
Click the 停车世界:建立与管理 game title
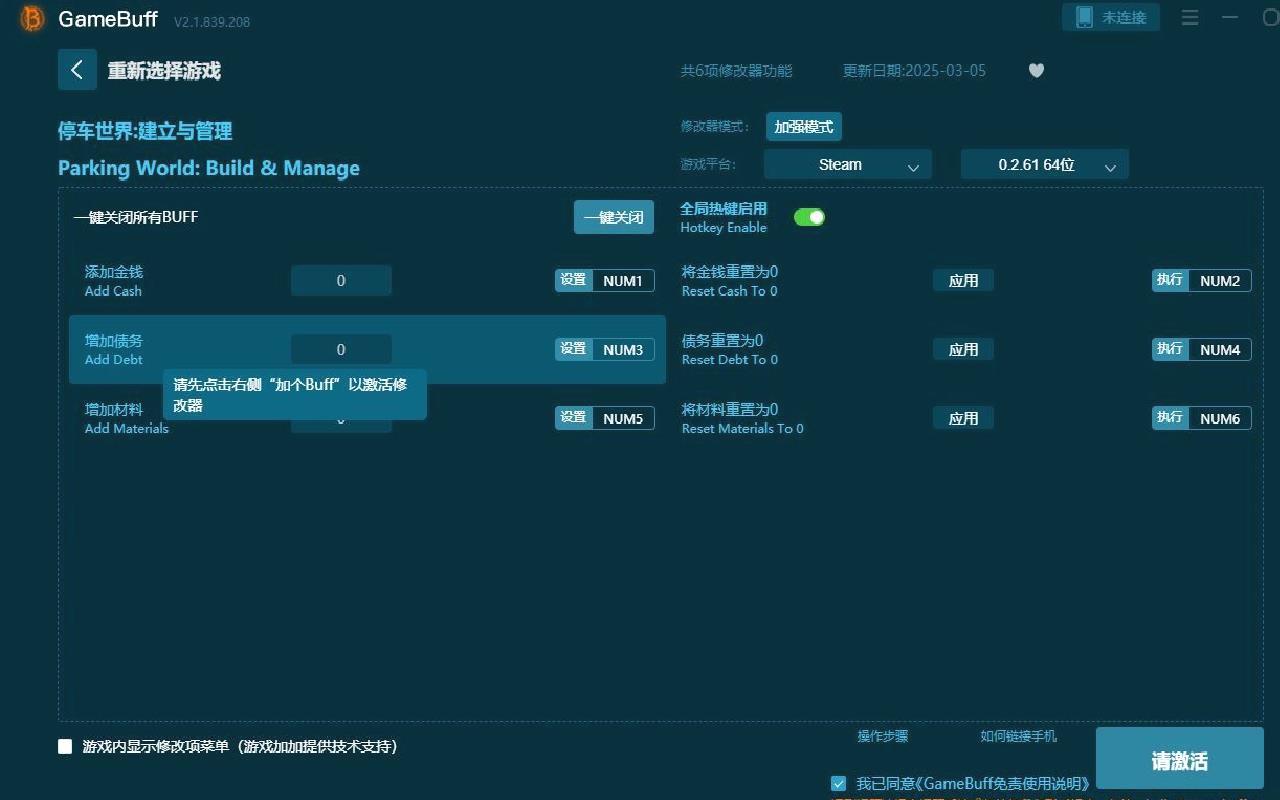[145, 131]
